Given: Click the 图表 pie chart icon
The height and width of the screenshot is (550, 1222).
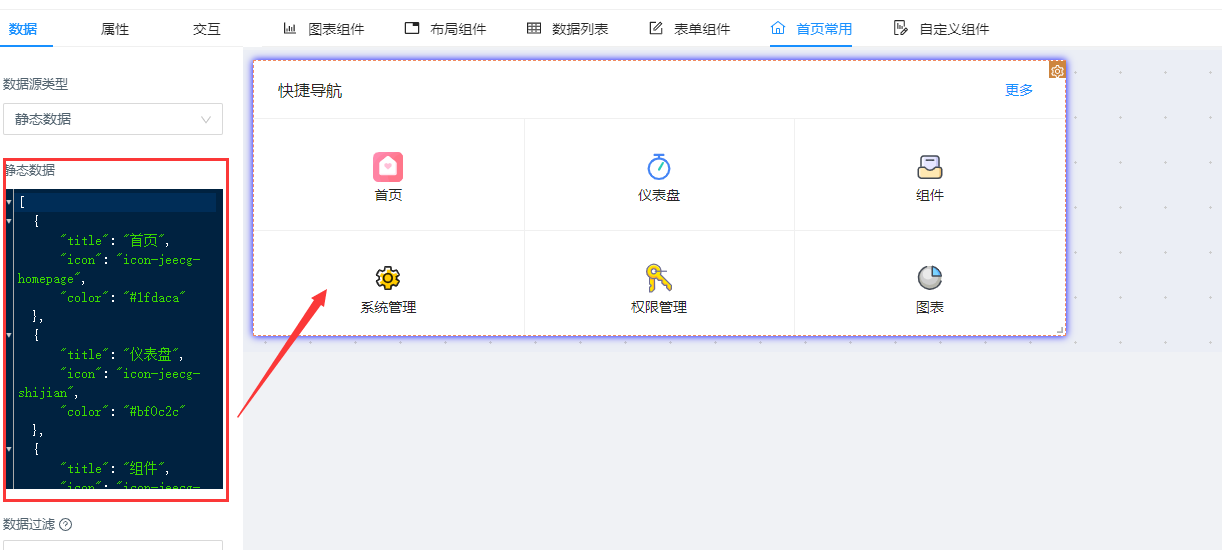Looking at the screenshot, I should coord(930,278).
